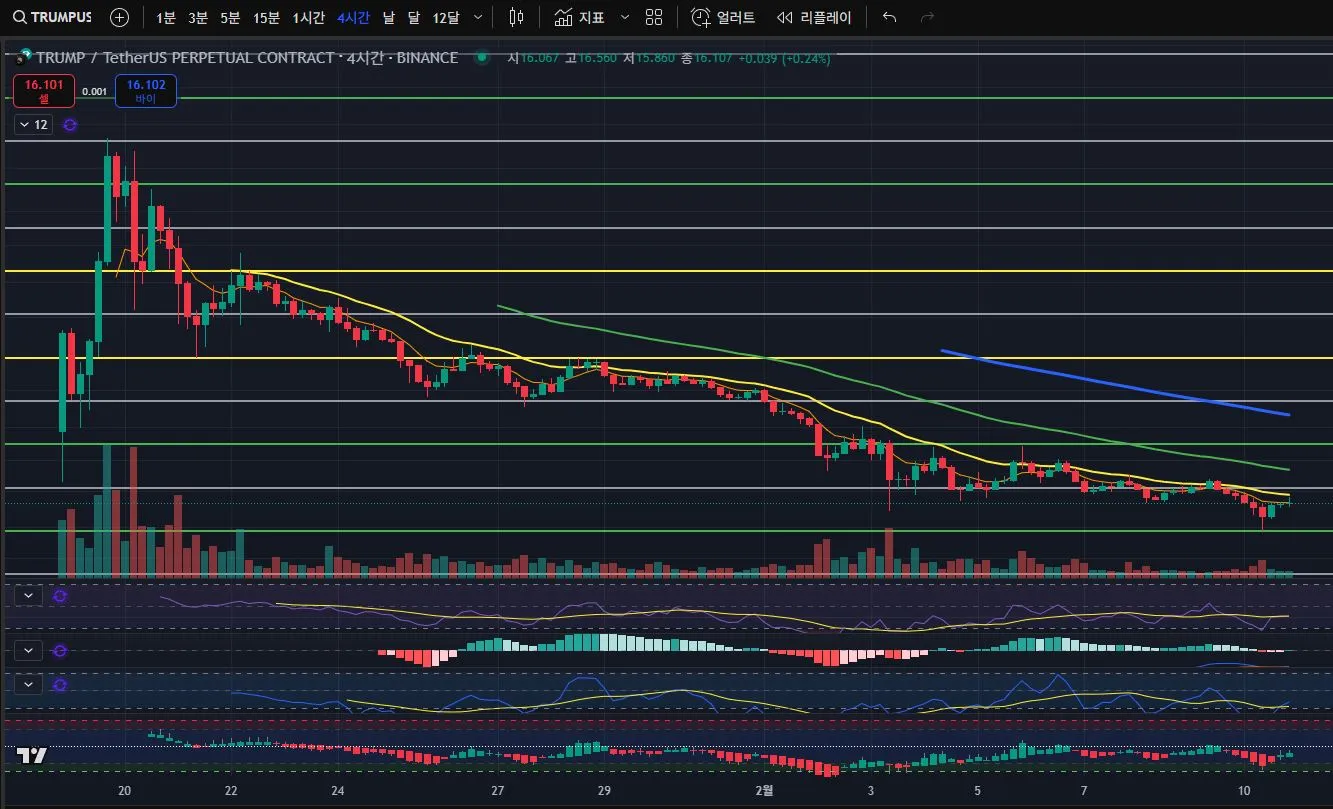Collapse the 12 indicators legend
This screenshot has width=1333, height=809.
point(34,125)
